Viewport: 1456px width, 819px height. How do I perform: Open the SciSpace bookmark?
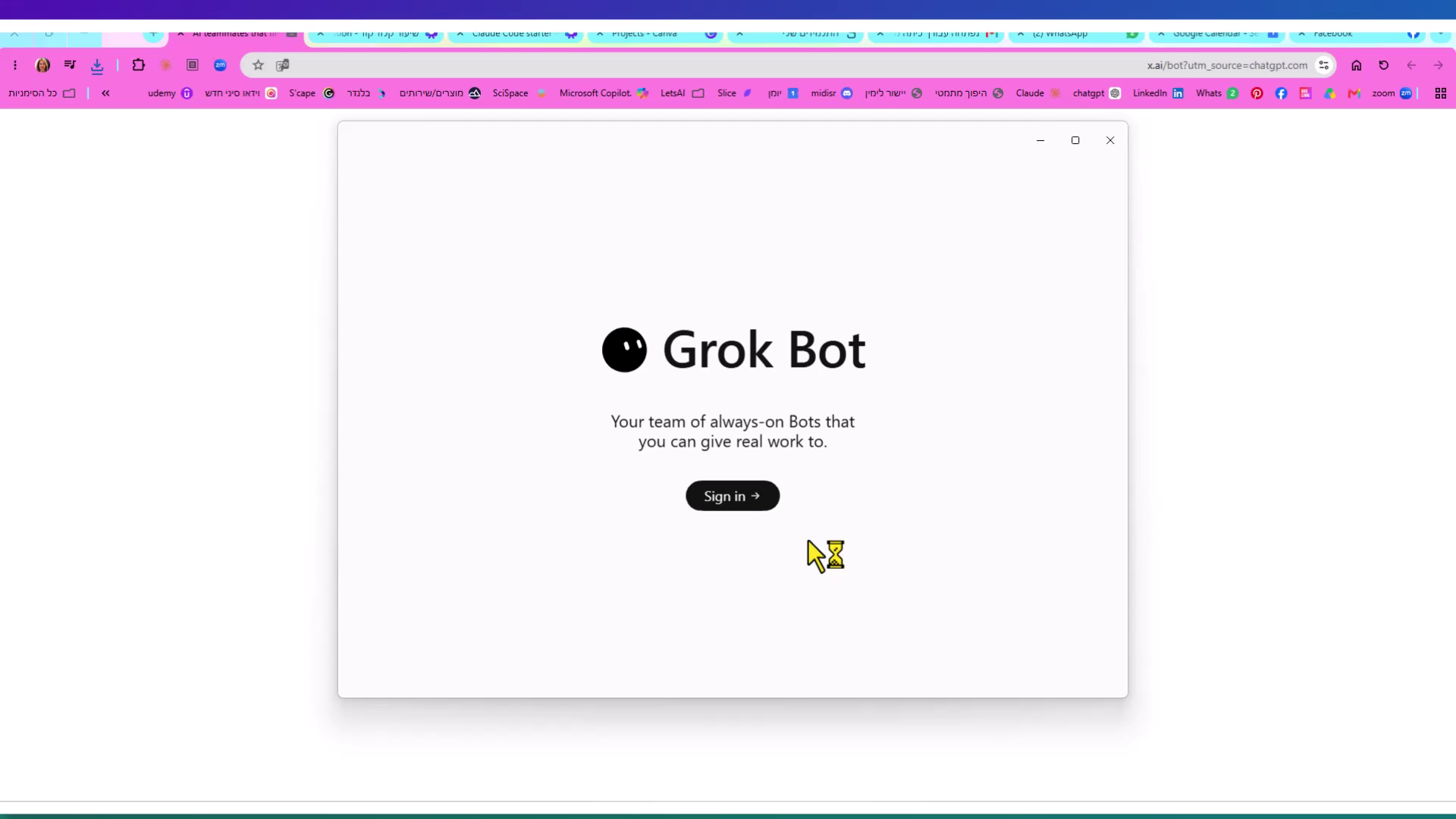(x=519, y=93)
